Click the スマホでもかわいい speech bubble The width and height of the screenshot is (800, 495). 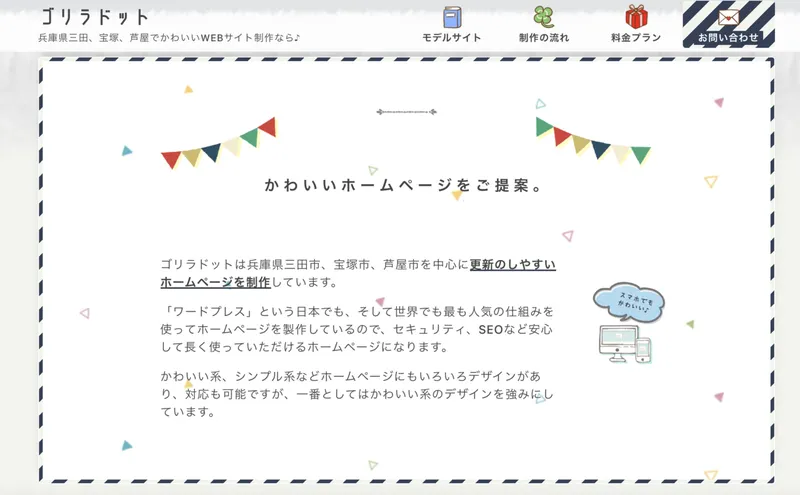pyautogui.click(x=629, y=302)
